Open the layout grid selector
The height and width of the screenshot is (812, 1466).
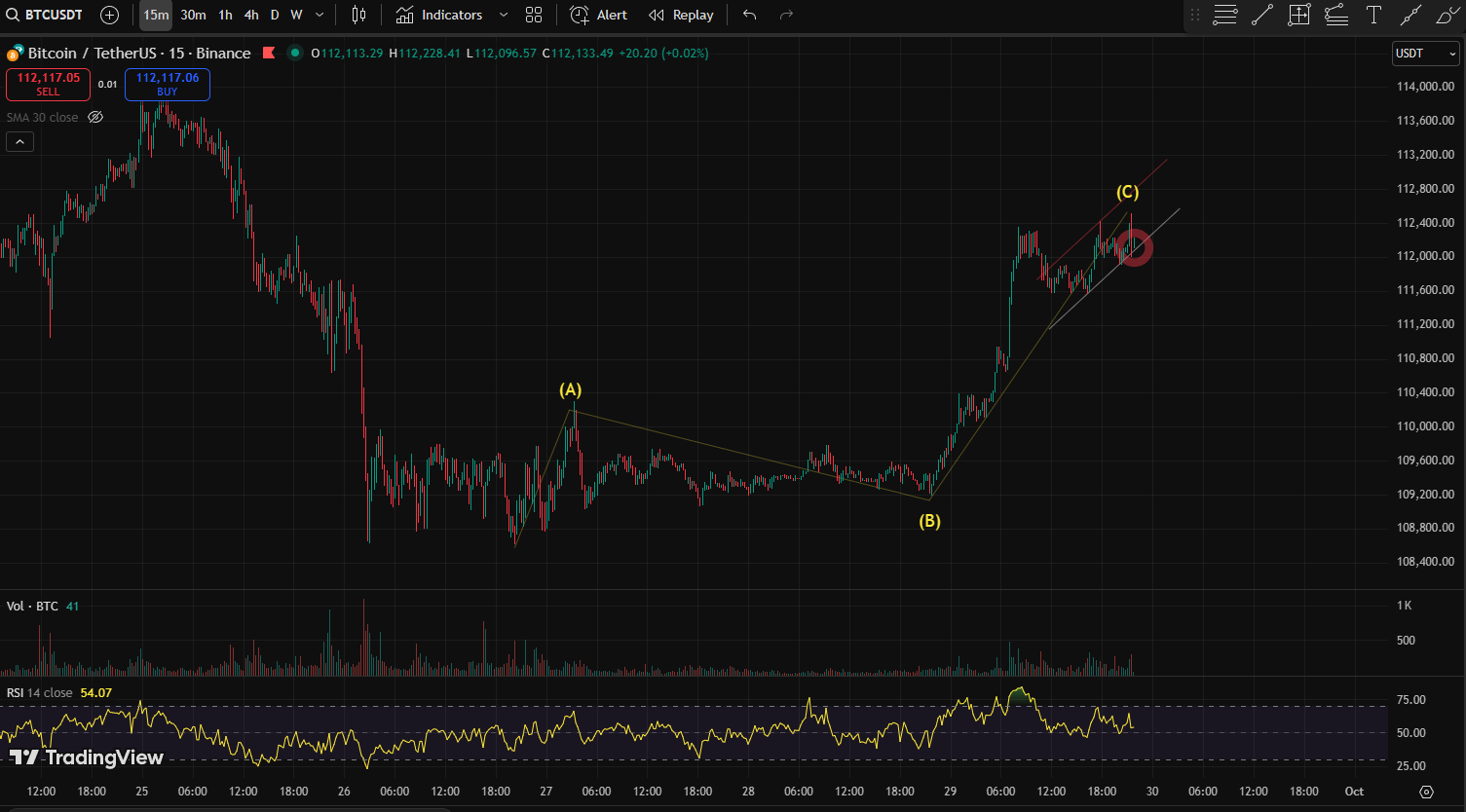[x=534, y=15]
